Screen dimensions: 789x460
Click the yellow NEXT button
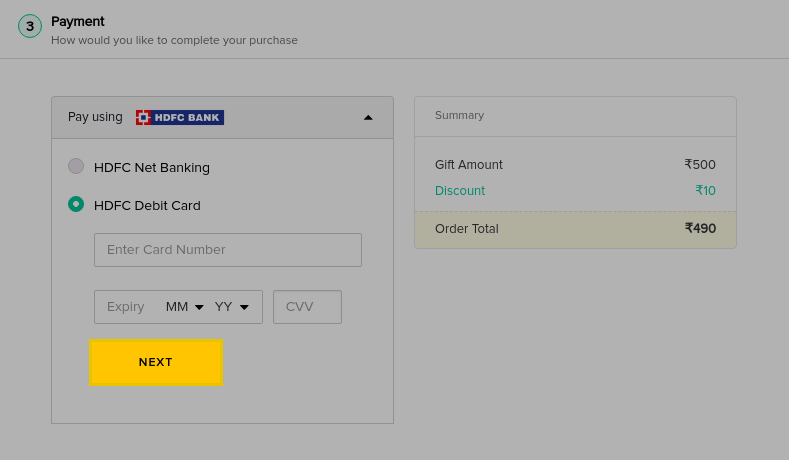tap(156, 362)
